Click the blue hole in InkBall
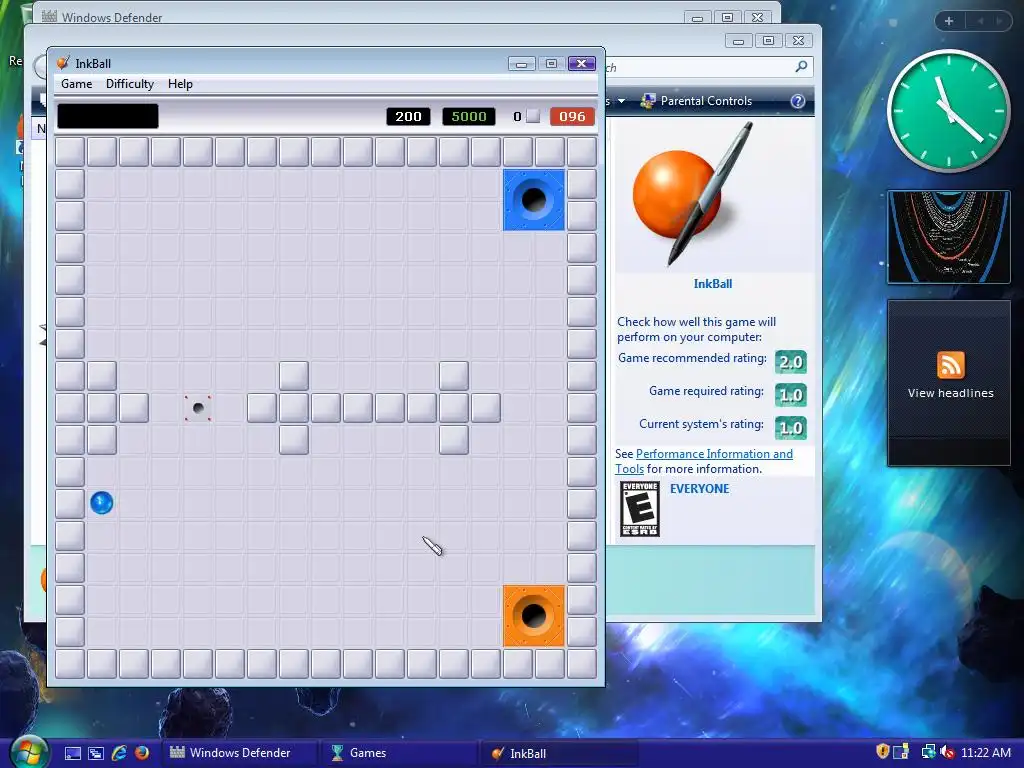This screenshot has height=768, width=1024. 534,200
